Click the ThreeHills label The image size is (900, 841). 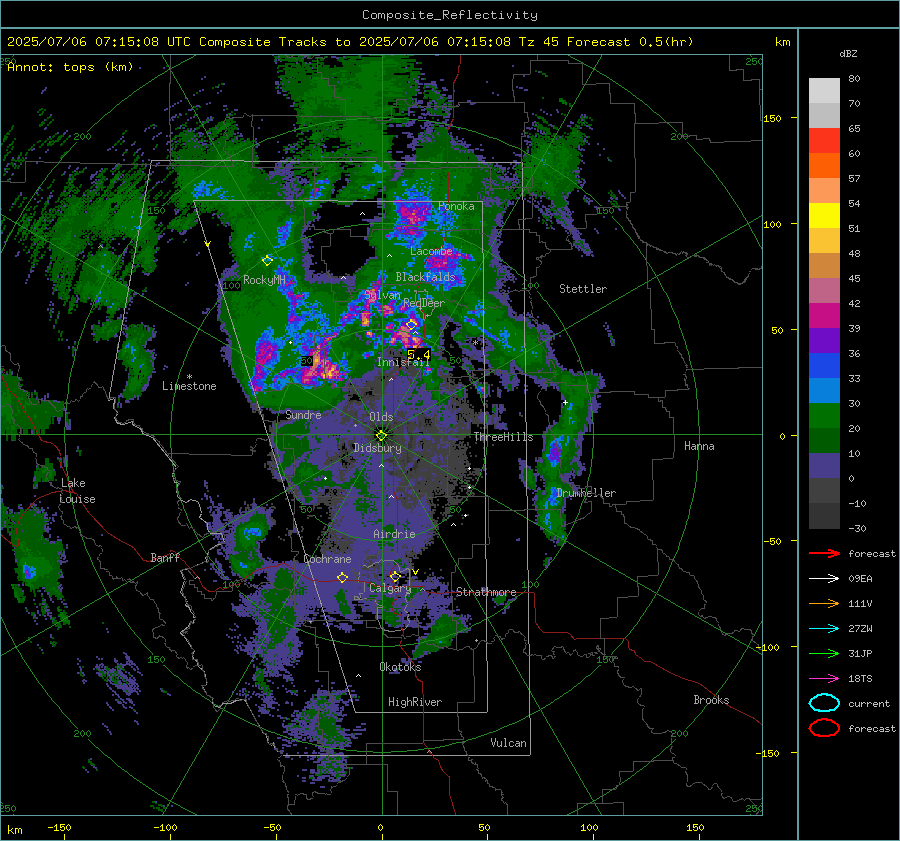click(x=503, y=437)
